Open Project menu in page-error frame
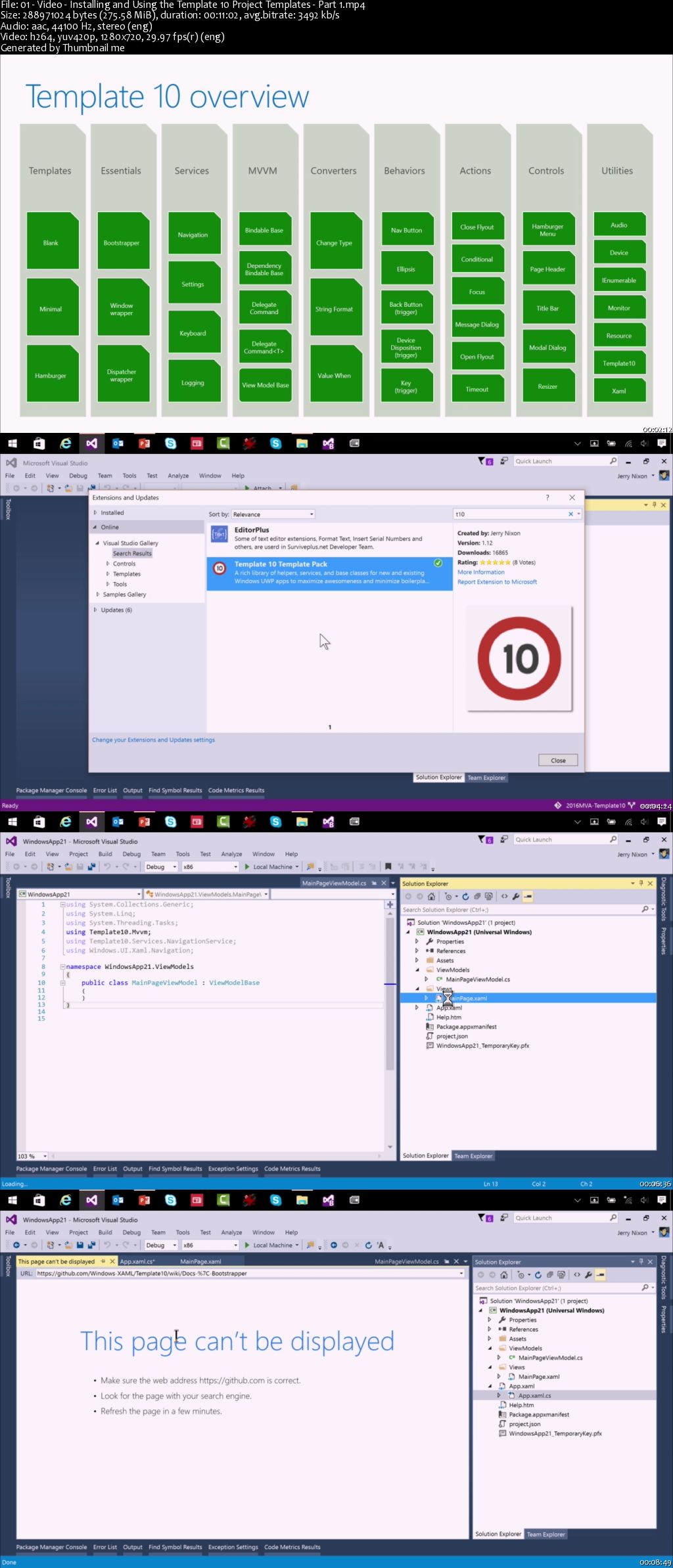This screenshot has height=1568, width=673. 78,1232
